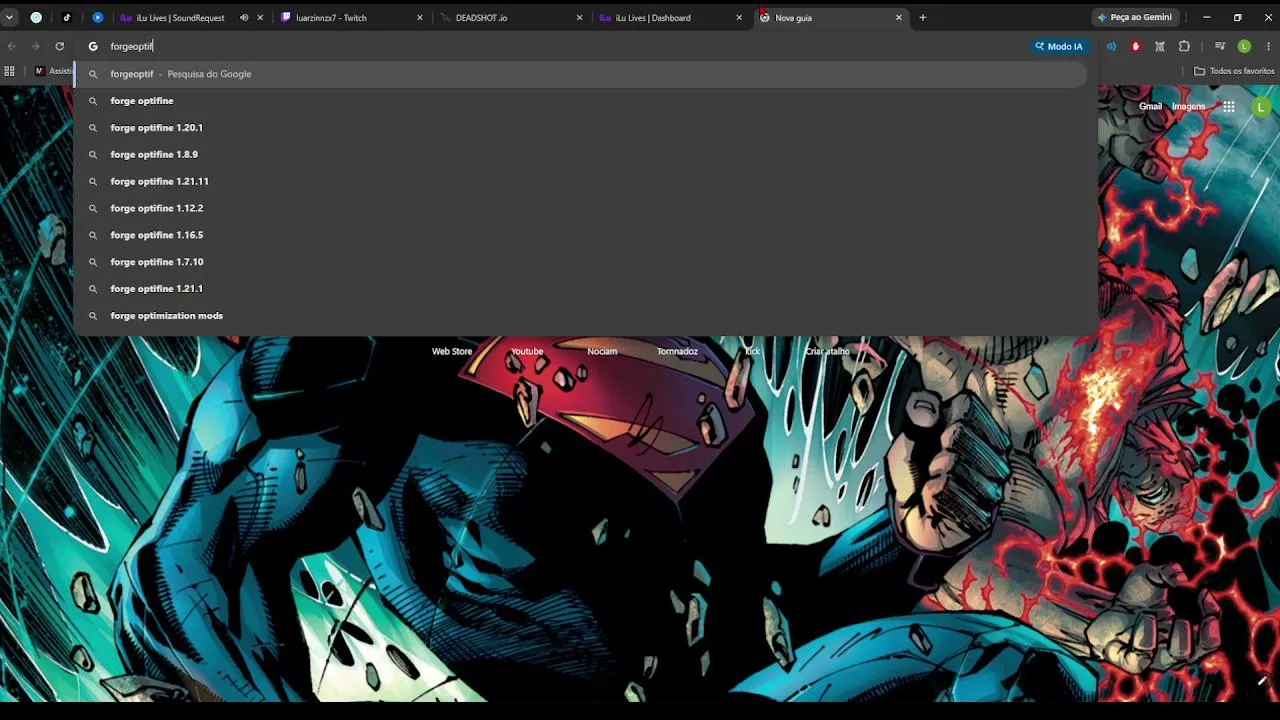Select suggestion 'forge optifine 1.16.5'
The height and width of the screenshot is (720, 1280).
click(580, 235)
